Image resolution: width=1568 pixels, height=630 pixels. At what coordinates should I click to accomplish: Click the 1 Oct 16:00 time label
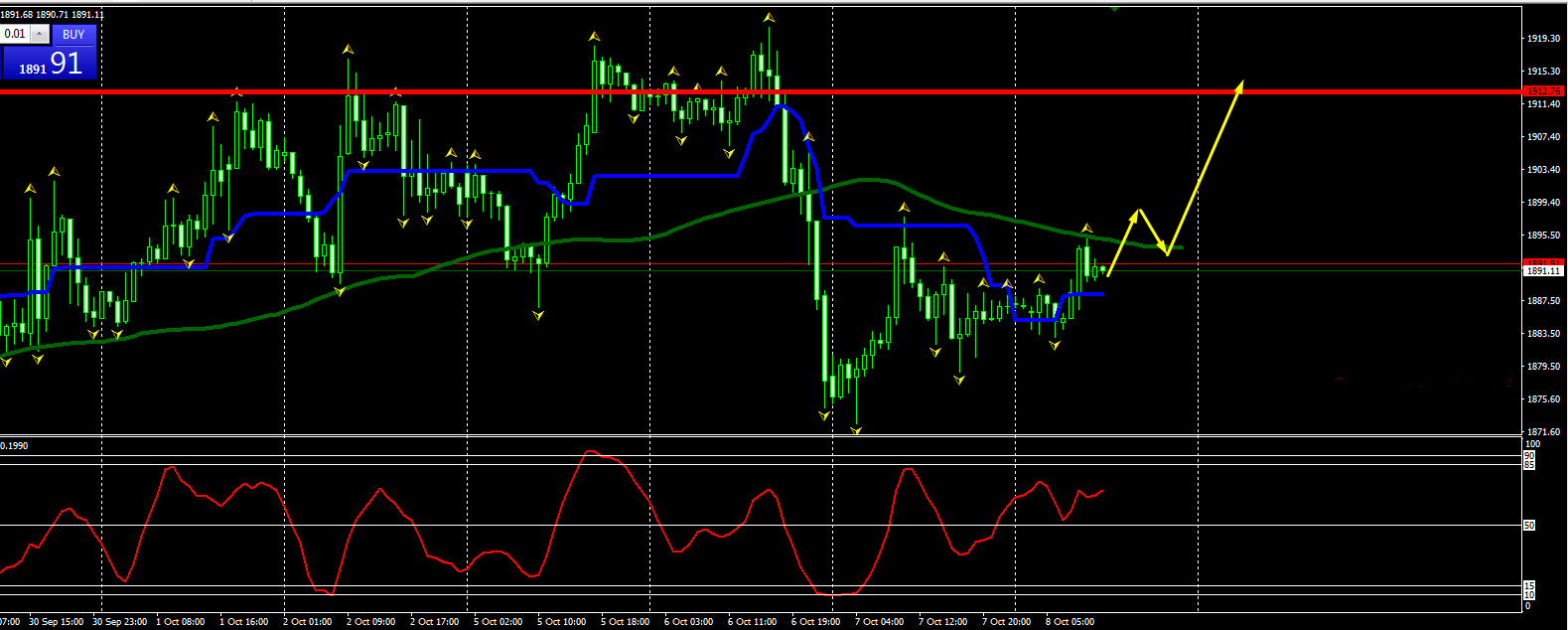click(243, 622)
